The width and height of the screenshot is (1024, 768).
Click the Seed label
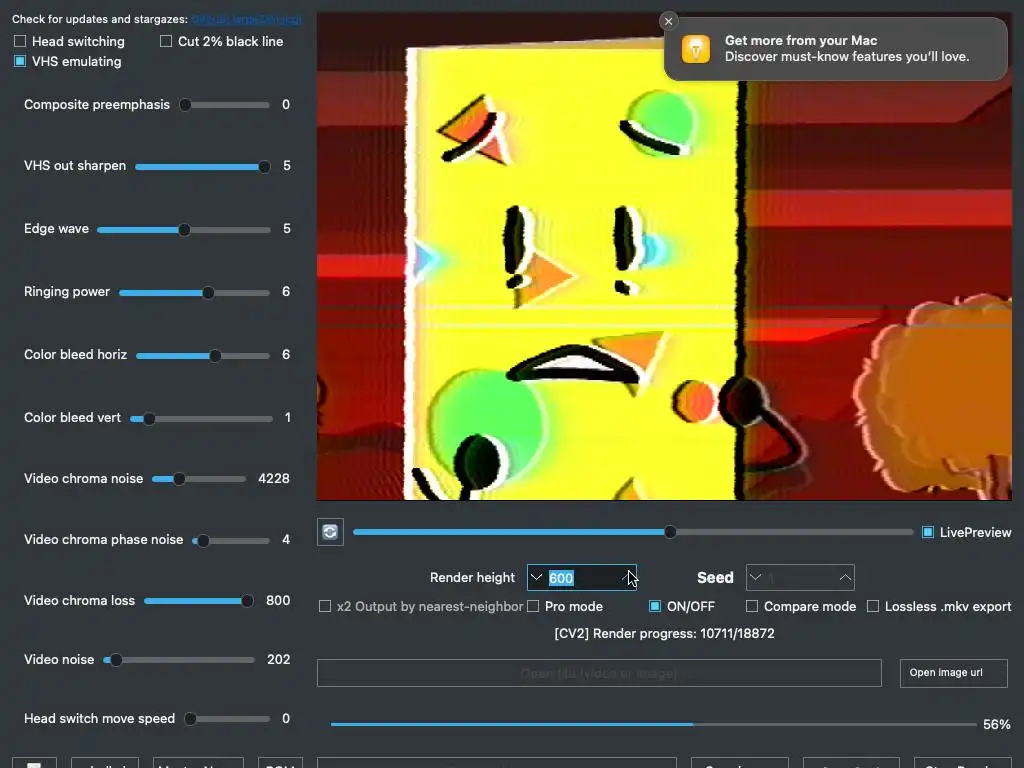[x=715, y=577]
